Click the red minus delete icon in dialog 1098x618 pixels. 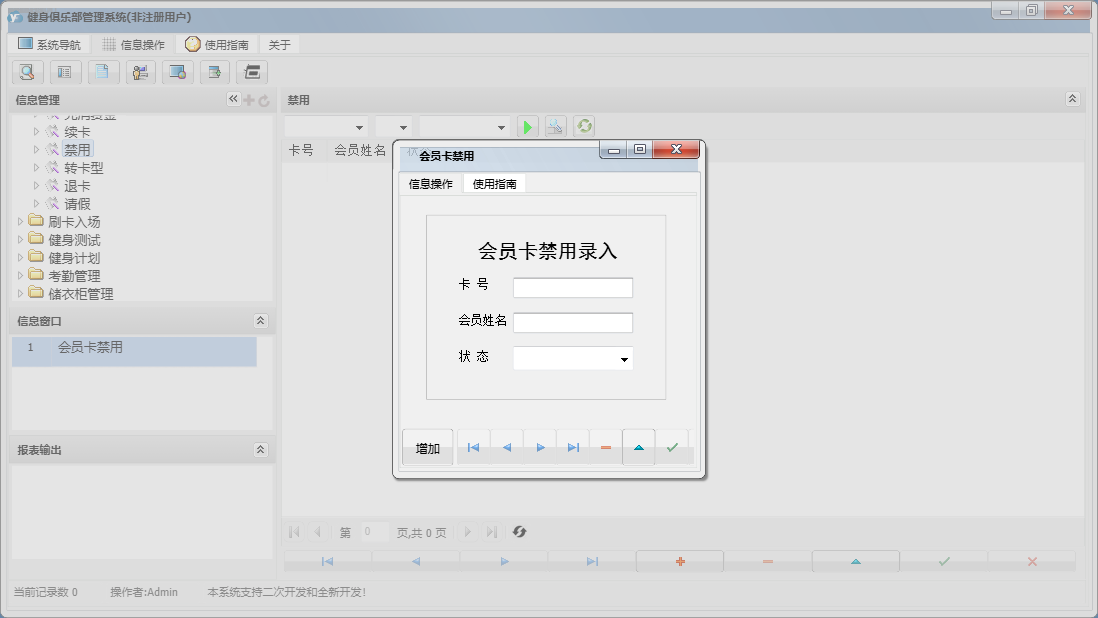coord(605,447)
